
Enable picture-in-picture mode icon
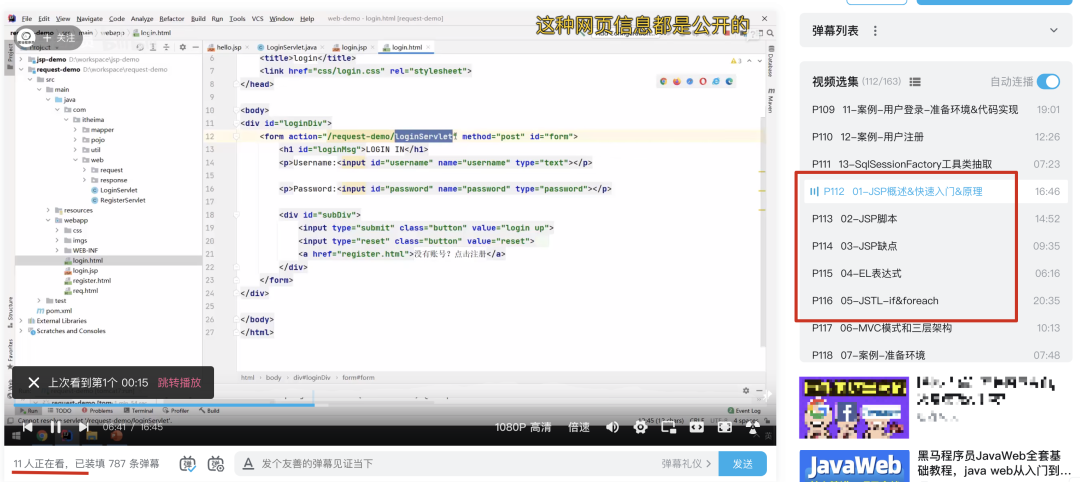tap(668, 428)
